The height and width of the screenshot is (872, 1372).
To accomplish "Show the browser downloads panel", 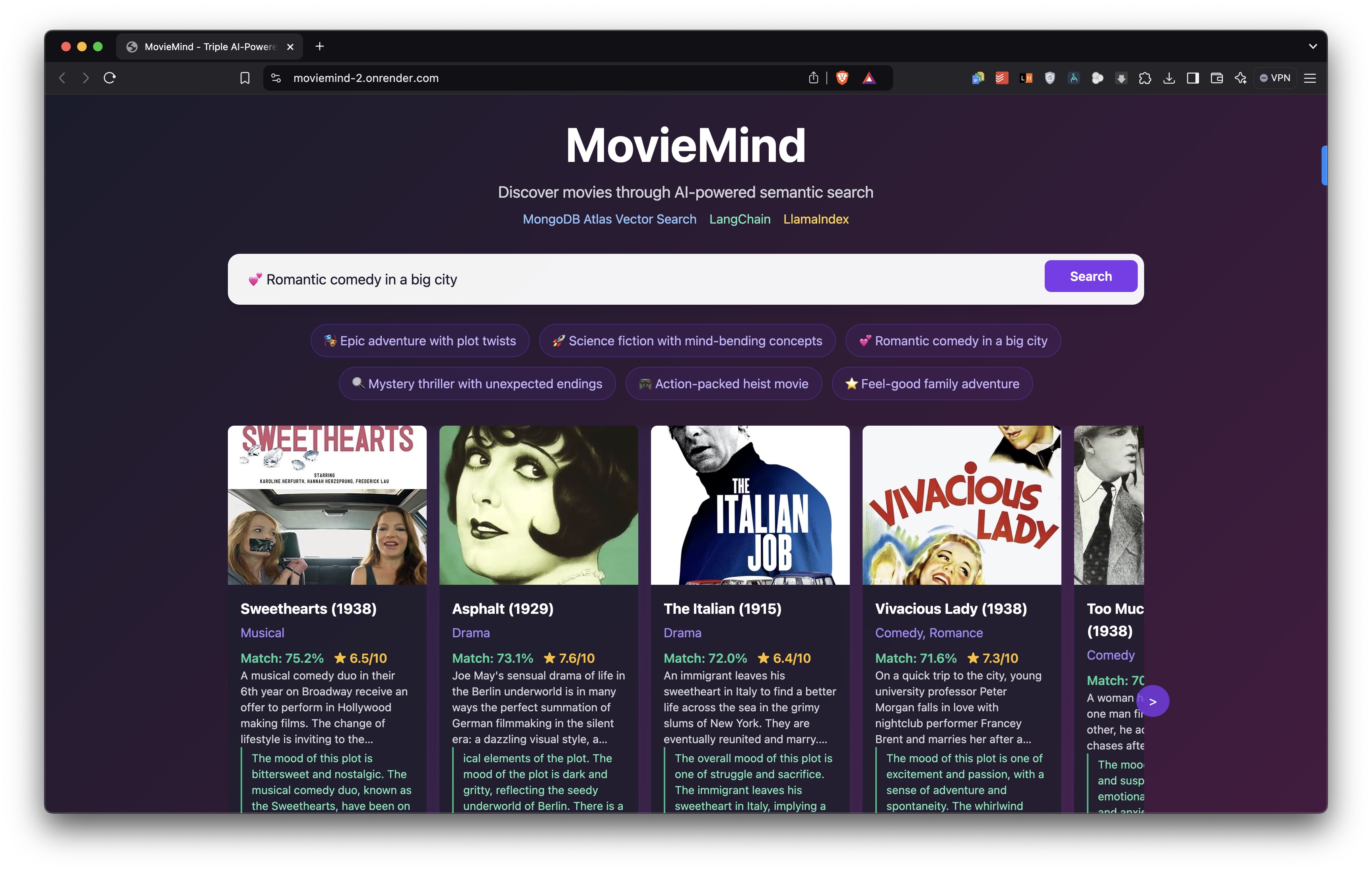I will (x=1169, y=78).
